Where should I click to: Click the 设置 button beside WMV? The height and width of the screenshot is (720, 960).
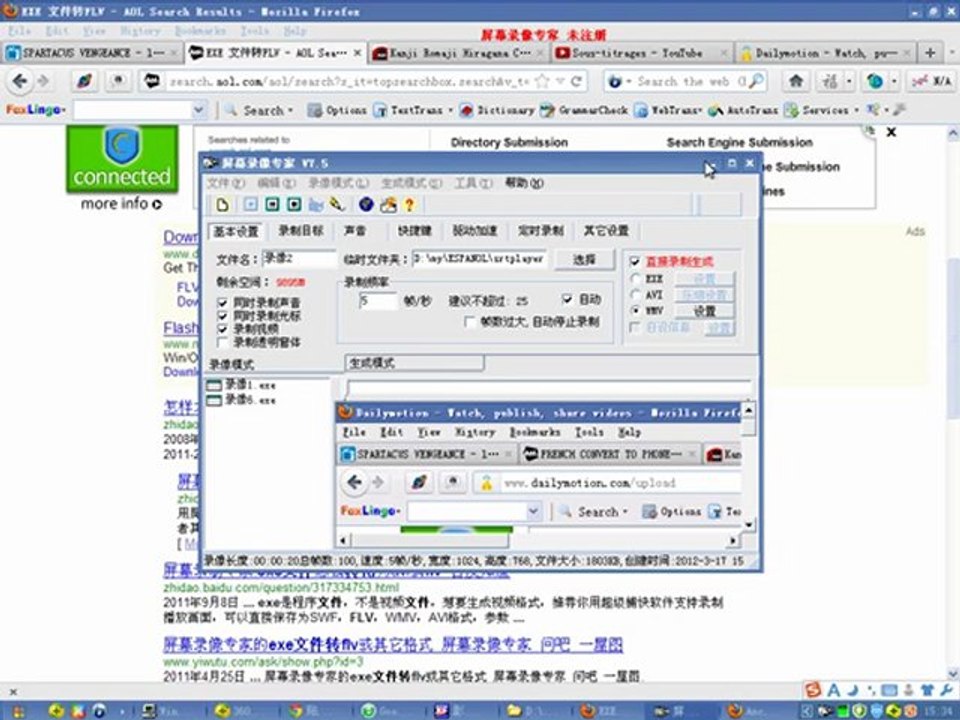[705, 311]
